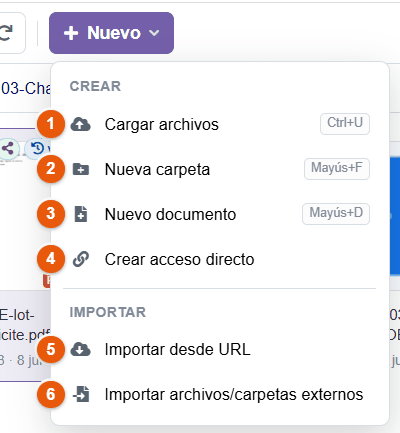Viewport: 400px width, 433px height.
Task: Click the Ctrl+U shortcut badge
Action: (x=345, y=124)
